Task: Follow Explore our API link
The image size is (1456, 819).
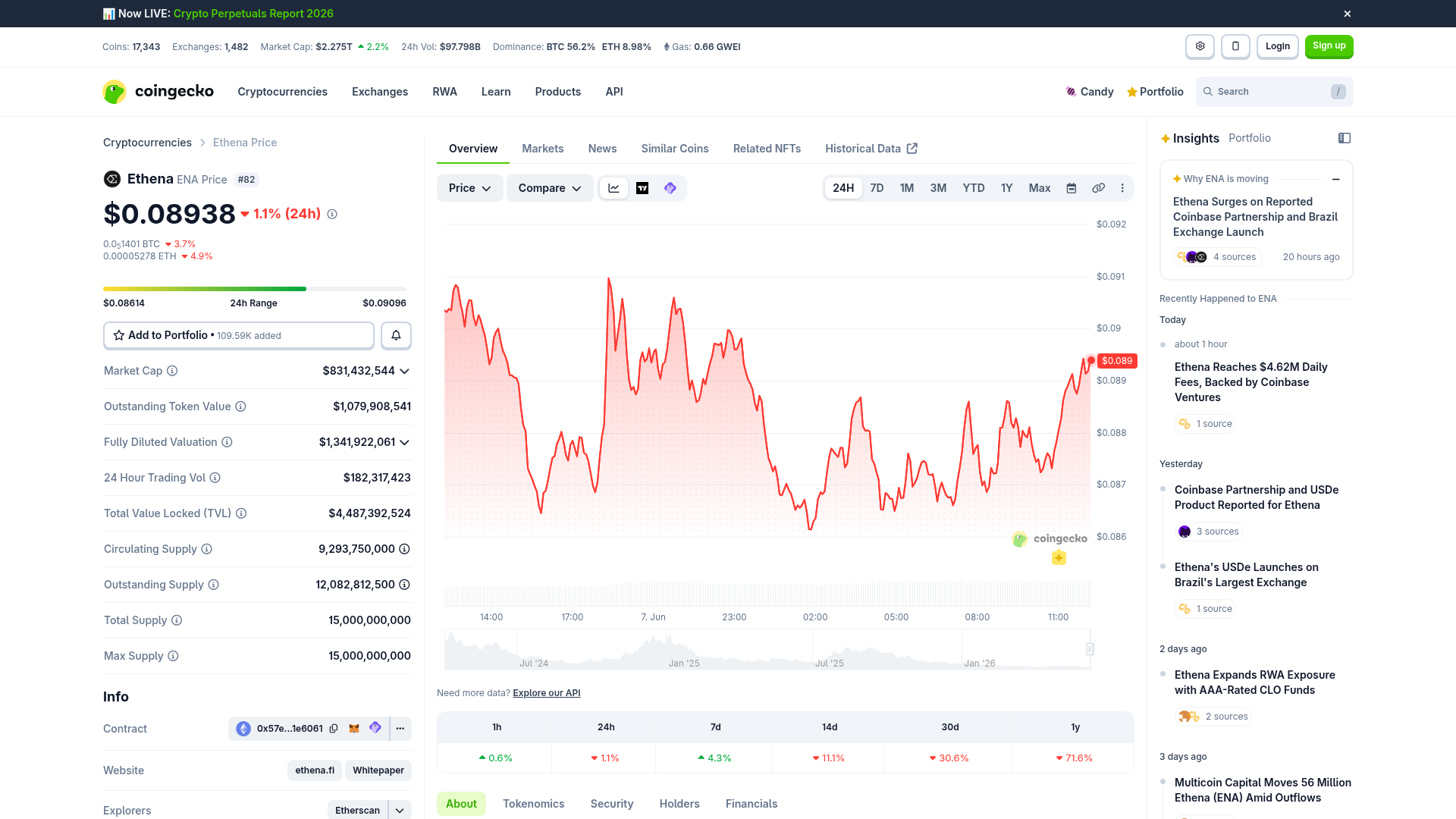Action: 547,693
